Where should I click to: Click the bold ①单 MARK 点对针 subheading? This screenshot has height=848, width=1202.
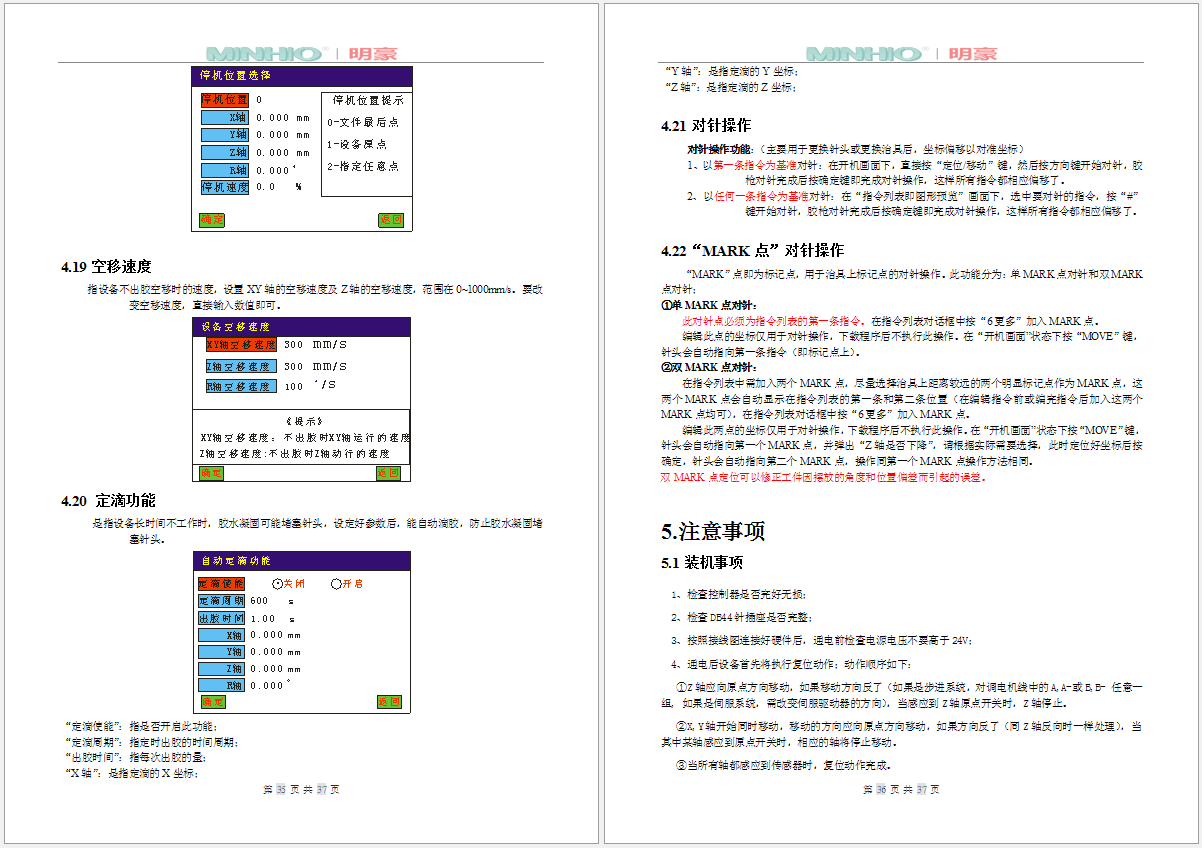[x=709, y=306]
